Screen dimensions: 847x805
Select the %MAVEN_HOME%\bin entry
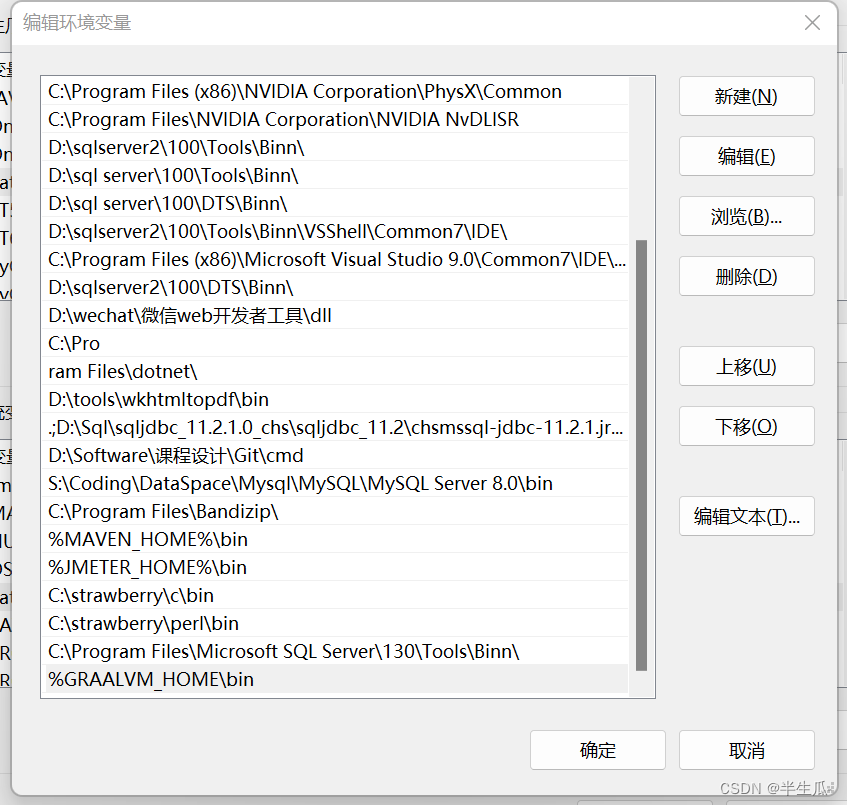coord(335,540)
